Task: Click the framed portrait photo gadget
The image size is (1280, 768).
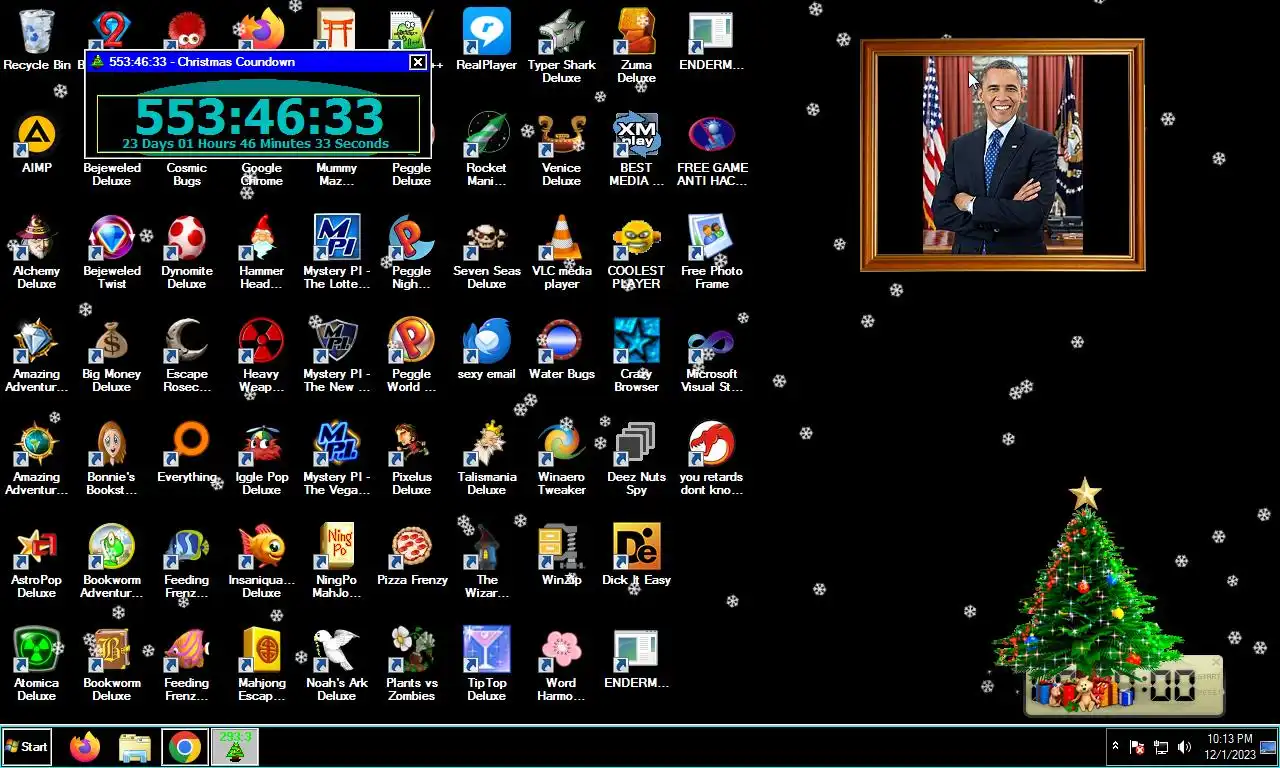Action: [x=1002, y=155]
